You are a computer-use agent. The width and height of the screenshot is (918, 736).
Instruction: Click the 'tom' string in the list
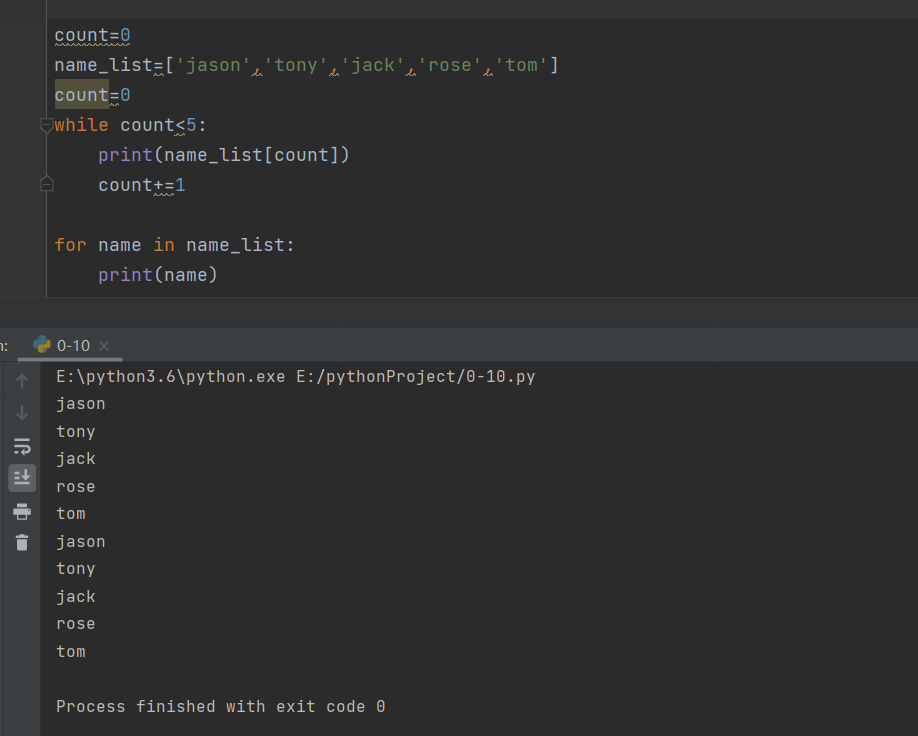(521, 65)
